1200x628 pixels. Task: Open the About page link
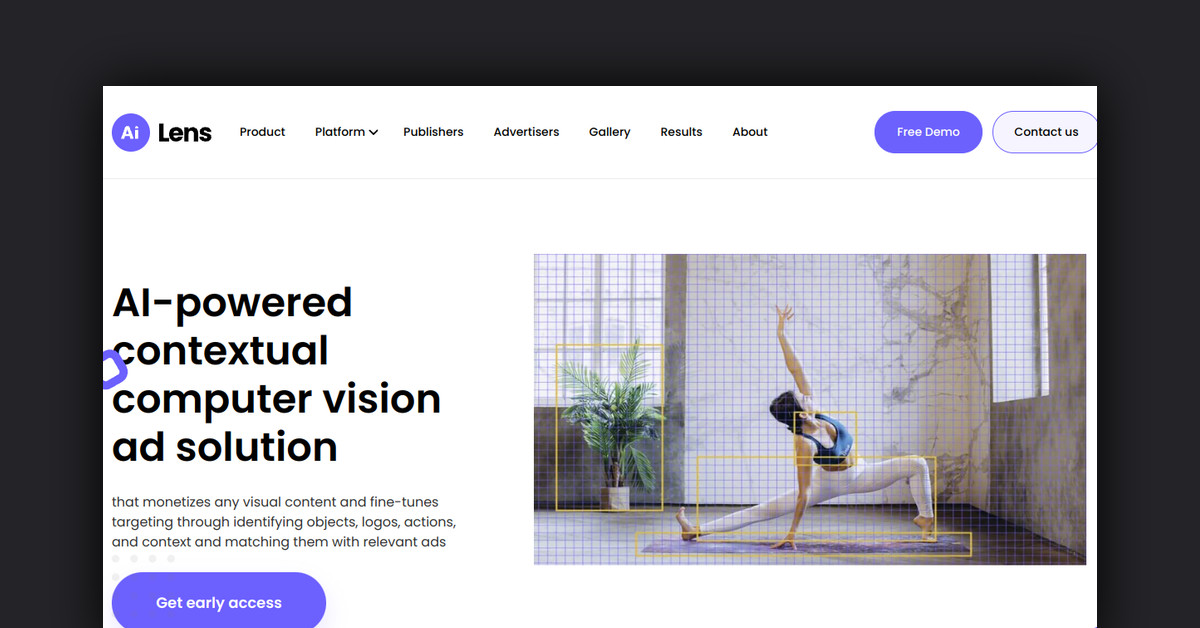tap(750, 132)
